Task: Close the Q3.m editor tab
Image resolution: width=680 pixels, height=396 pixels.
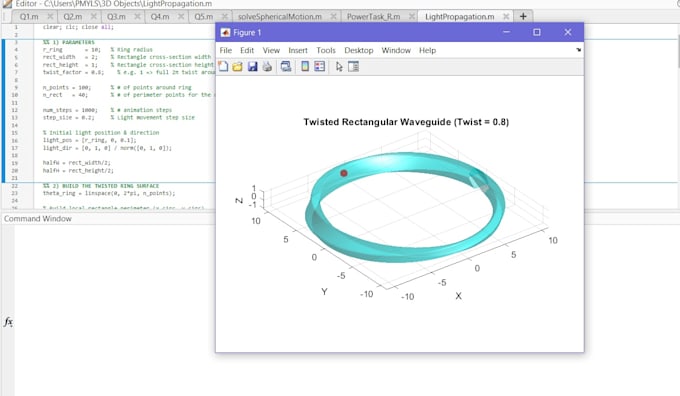Action: click(x=137, y=16)
